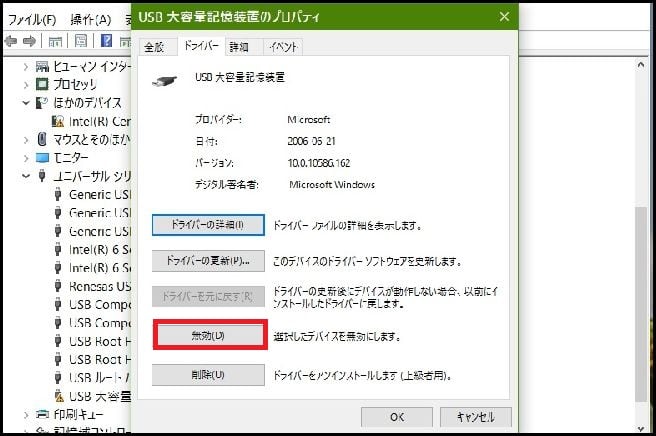Click the ドライバーを元に戻す(R) button
This screenshot has height=436, width=656.
coord(208,297)
